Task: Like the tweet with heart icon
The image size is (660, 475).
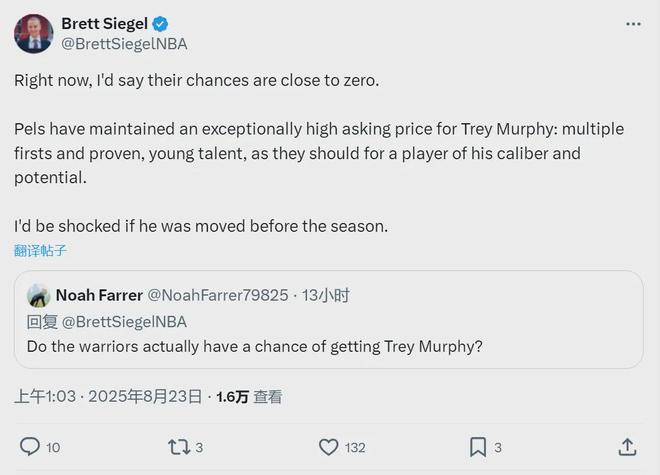Action: [x=329, y=447]
